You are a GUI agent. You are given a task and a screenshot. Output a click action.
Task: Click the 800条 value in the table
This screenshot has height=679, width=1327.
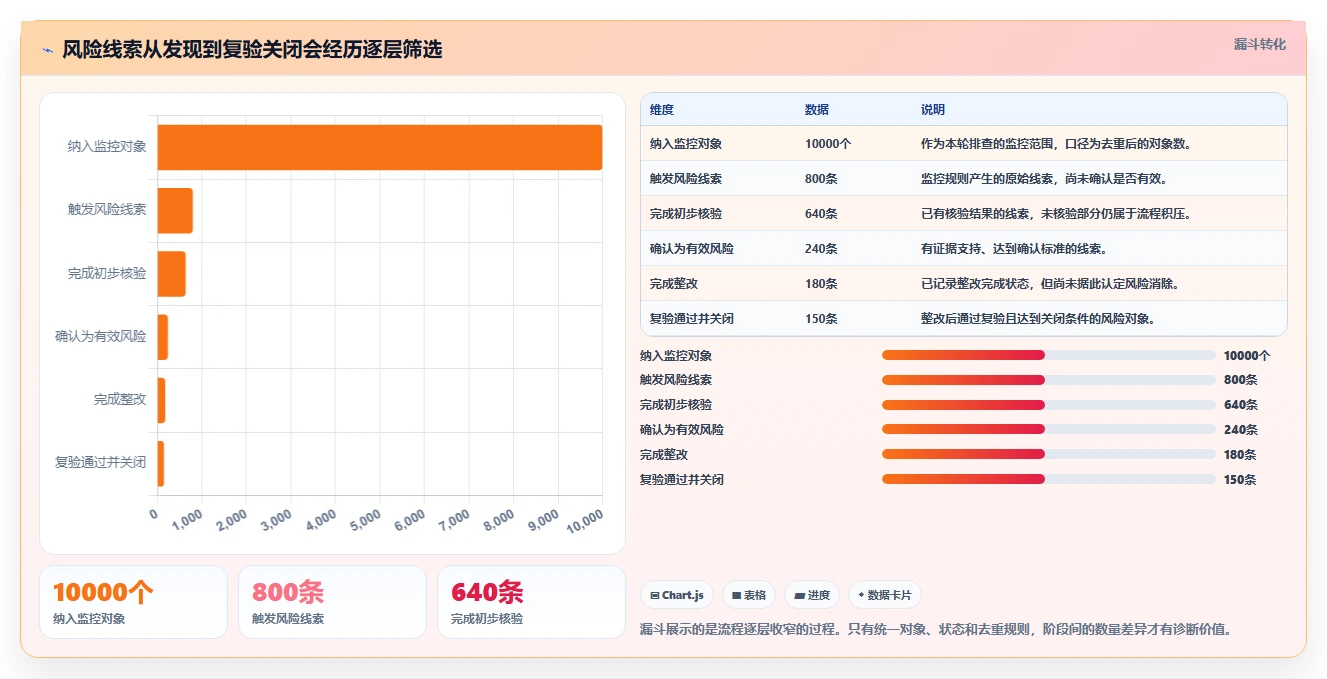821,179
